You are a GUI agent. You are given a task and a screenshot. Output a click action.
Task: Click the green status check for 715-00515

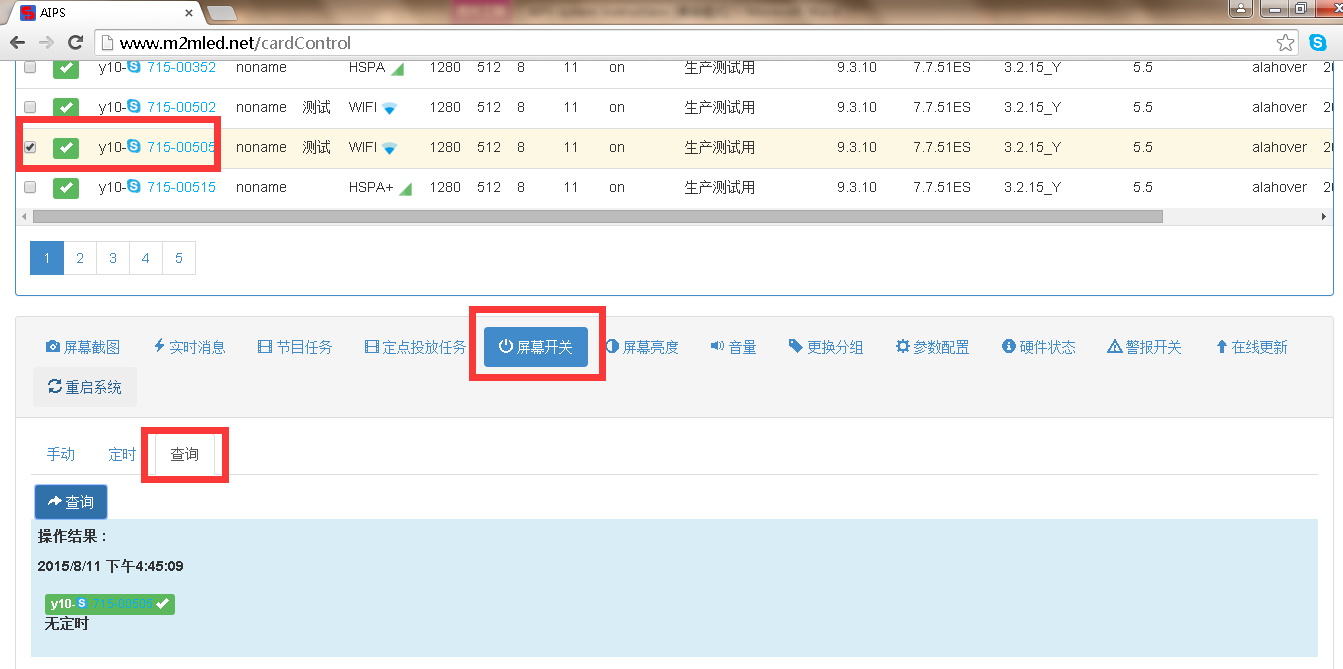[66, 187]
